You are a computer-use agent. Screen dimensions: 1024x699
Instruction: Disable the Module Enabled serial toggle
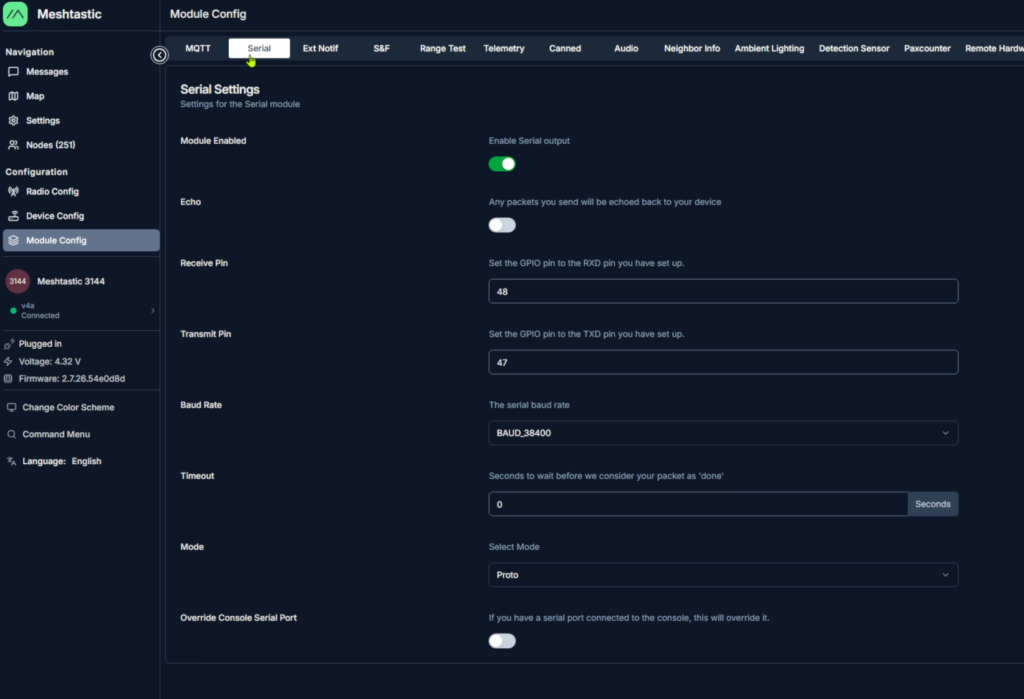(x=502, y=164)
